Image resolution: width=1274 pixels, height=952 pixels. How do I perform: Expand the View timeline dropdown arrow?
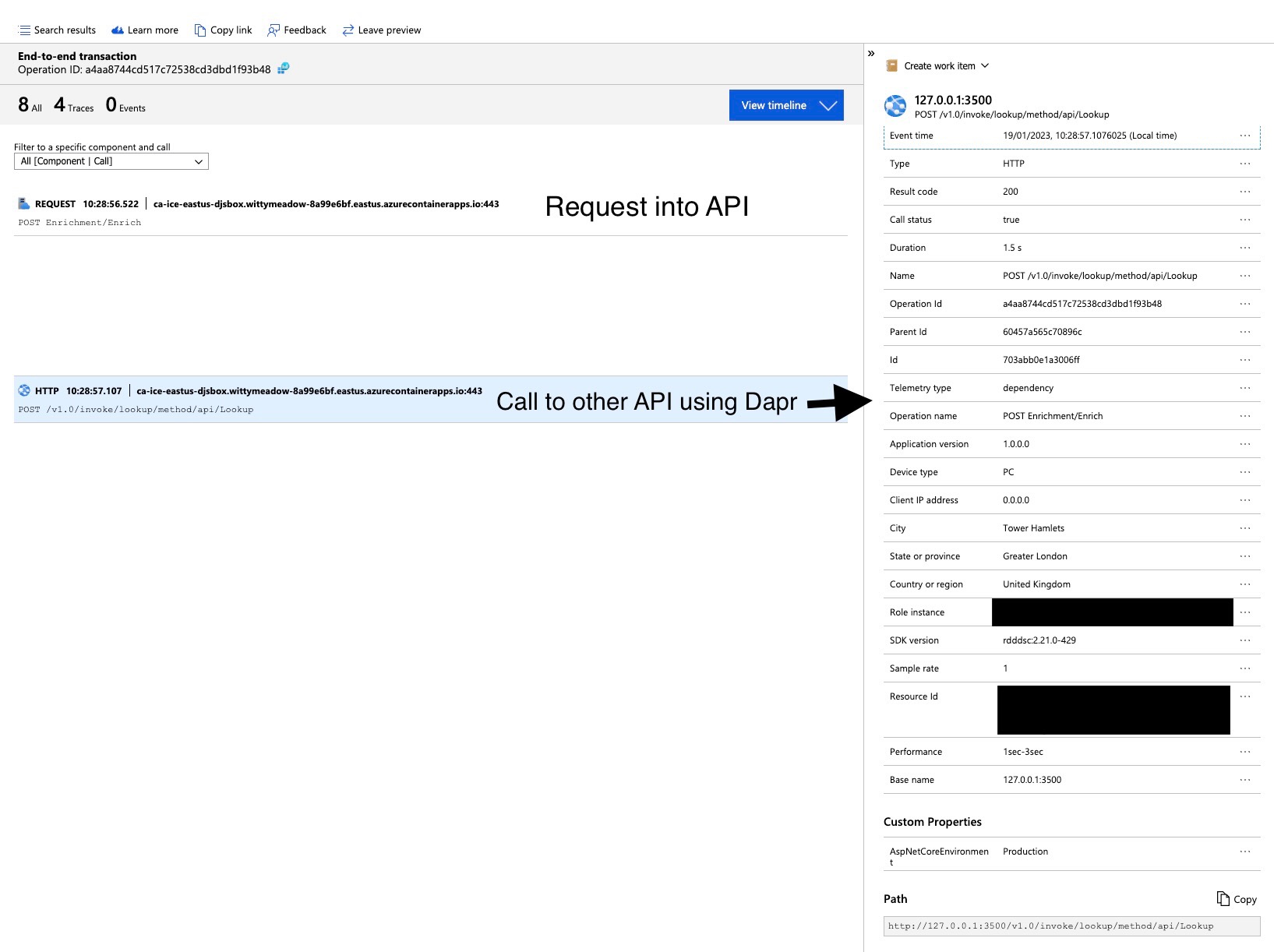tap(828, 105)
